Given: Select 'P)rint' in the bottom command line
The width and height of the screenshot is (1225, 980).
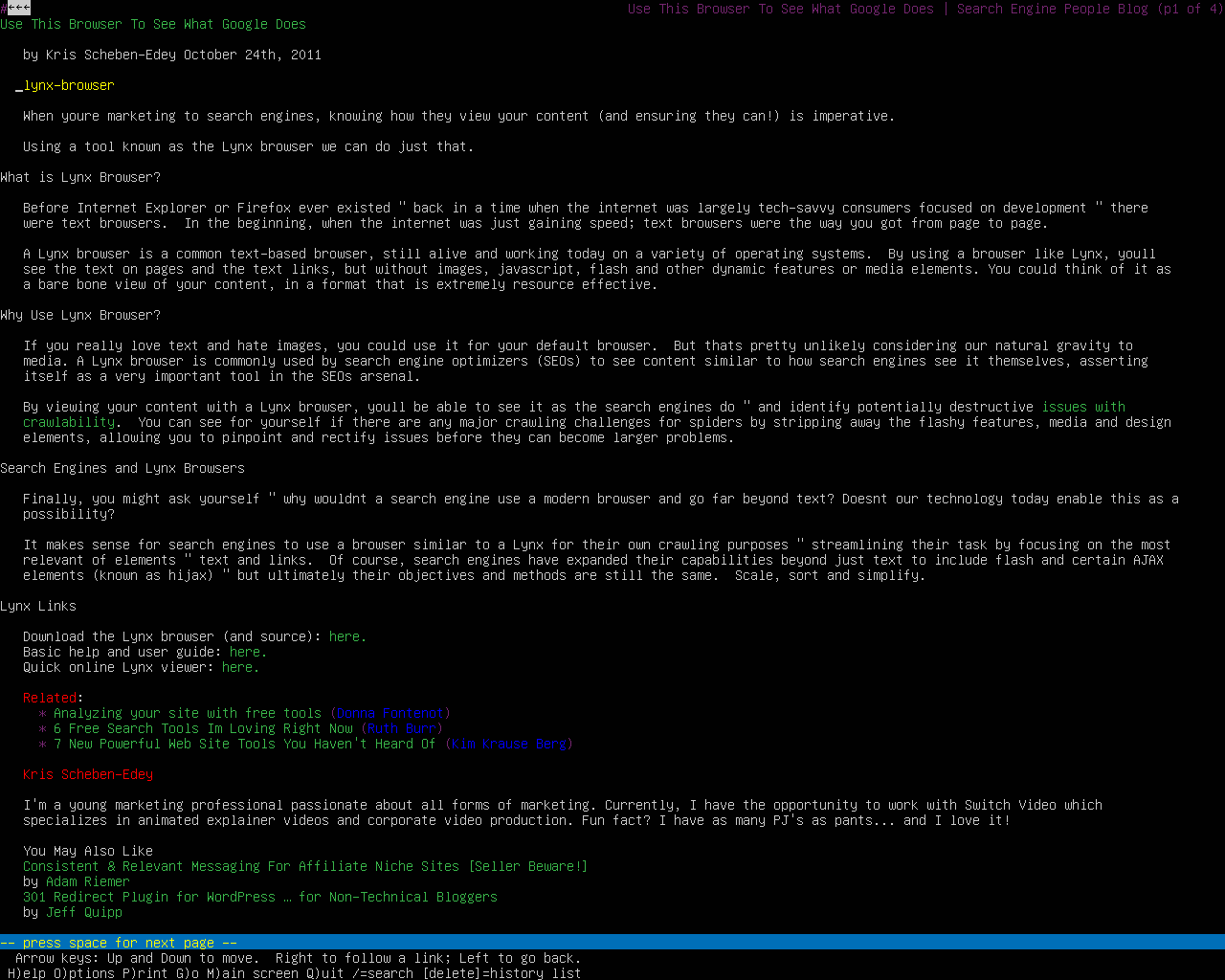Looking at the screenshot, I should click(145, 973).
